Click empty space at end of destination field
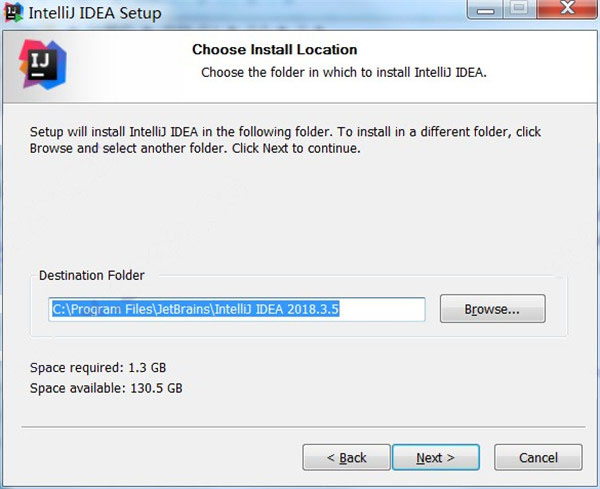Viewport: 600px width, 489px height. (382, 309)
